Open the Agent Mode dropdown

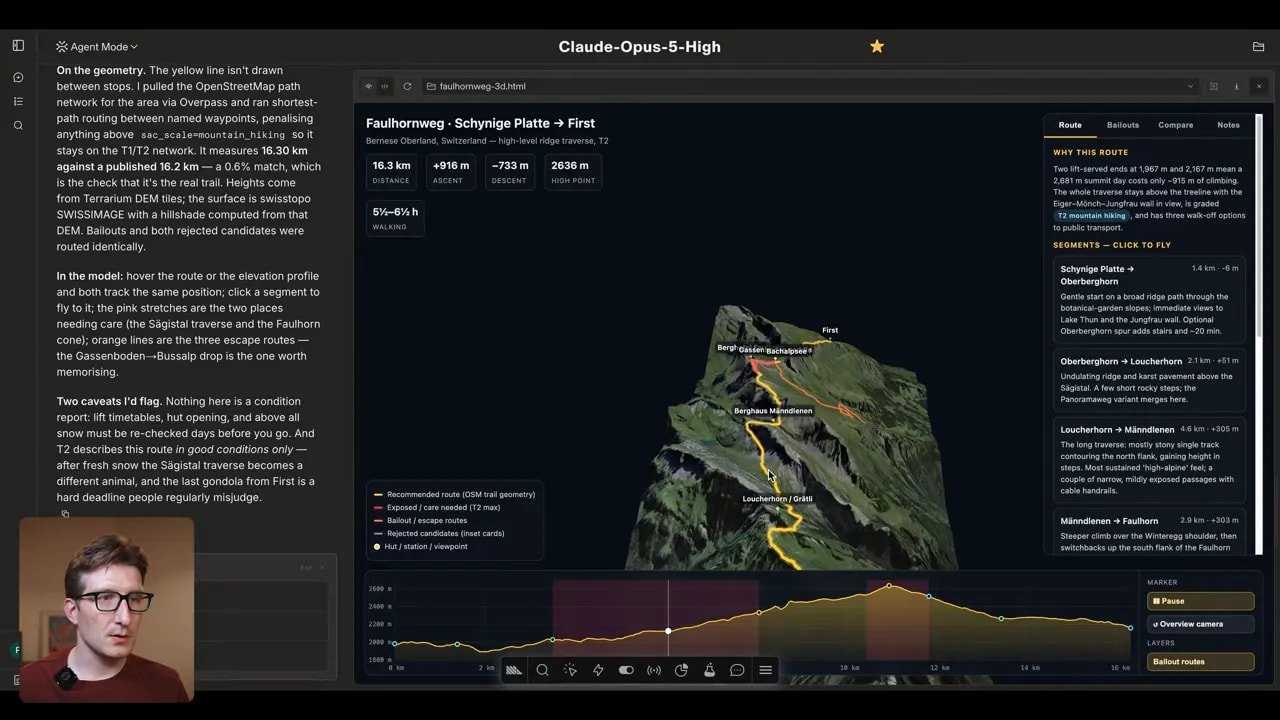click(x=97, y=46)
